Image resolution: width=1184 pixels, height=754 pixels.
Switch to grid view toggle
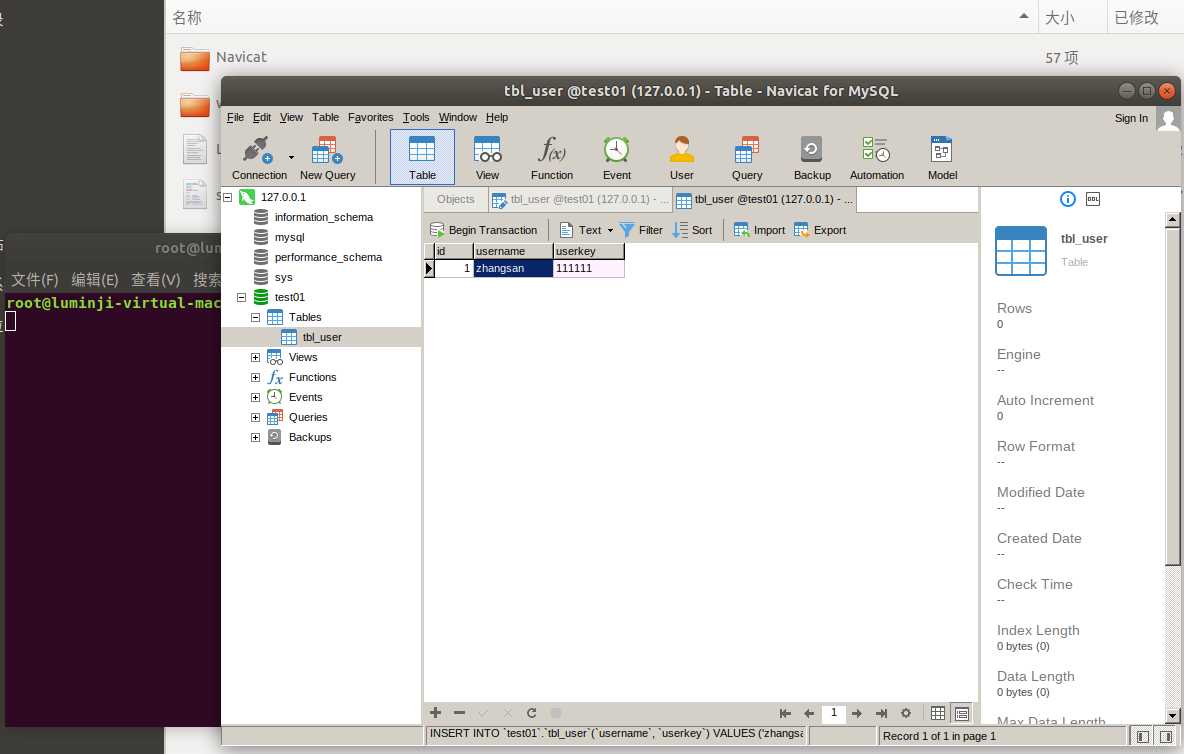click(x=938, y=713)
